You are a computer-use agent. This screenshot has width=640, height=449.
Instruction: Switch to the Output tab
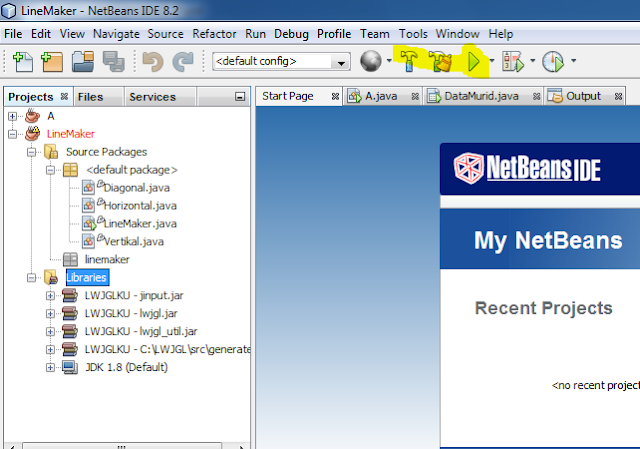tap(583, 96)
